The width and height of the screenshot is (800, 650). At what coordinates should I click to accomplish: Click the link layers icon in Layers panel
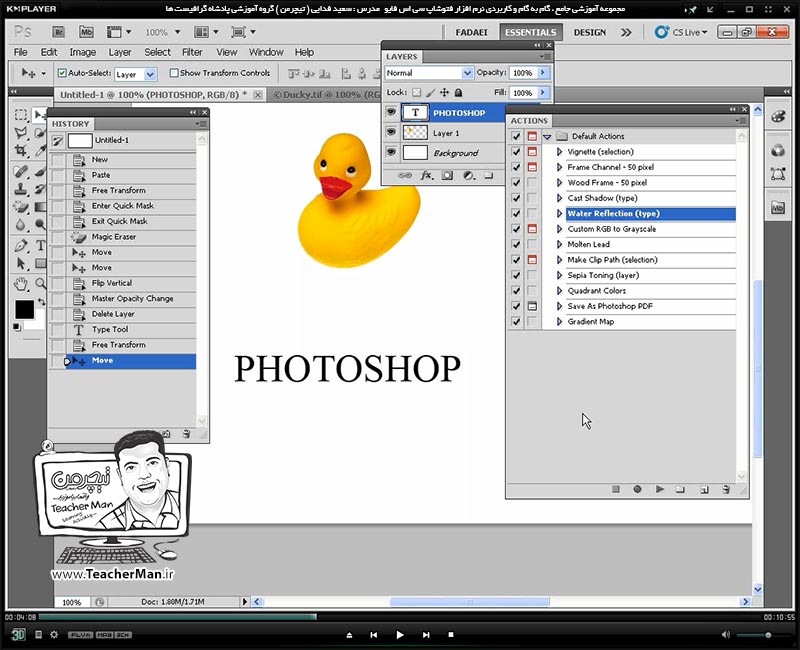point(405,176)
